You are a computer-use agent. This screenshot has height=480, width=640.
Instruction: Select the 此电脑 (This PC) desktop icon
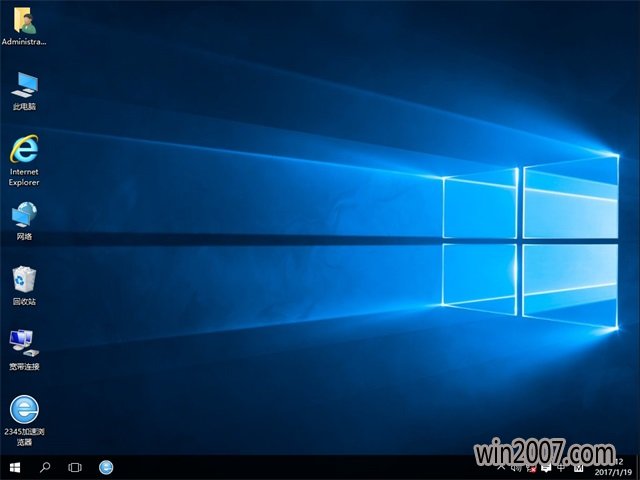pos(24,91)
